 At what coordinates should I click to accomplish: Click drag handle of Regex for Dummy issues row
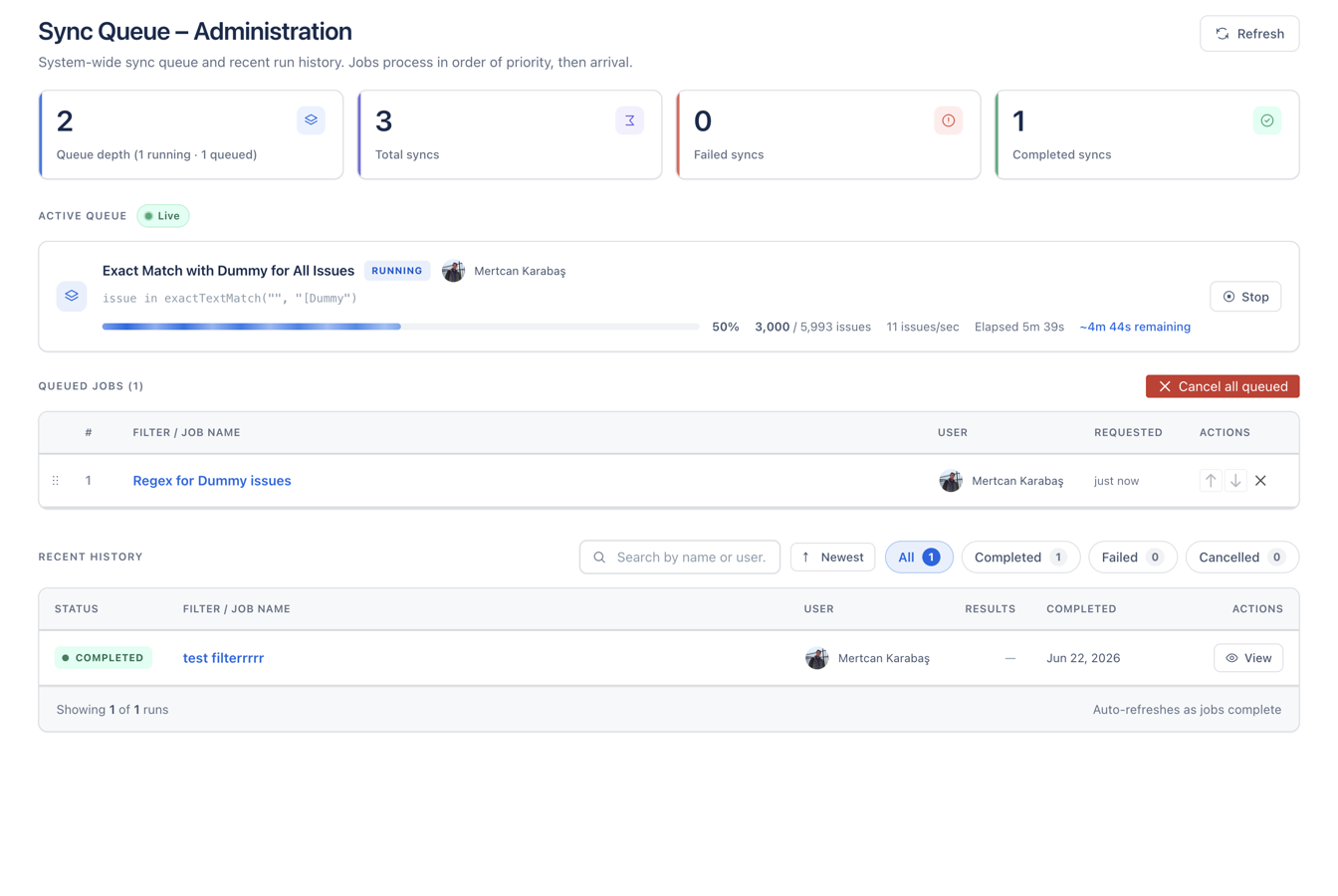click(x=56, y=481)
